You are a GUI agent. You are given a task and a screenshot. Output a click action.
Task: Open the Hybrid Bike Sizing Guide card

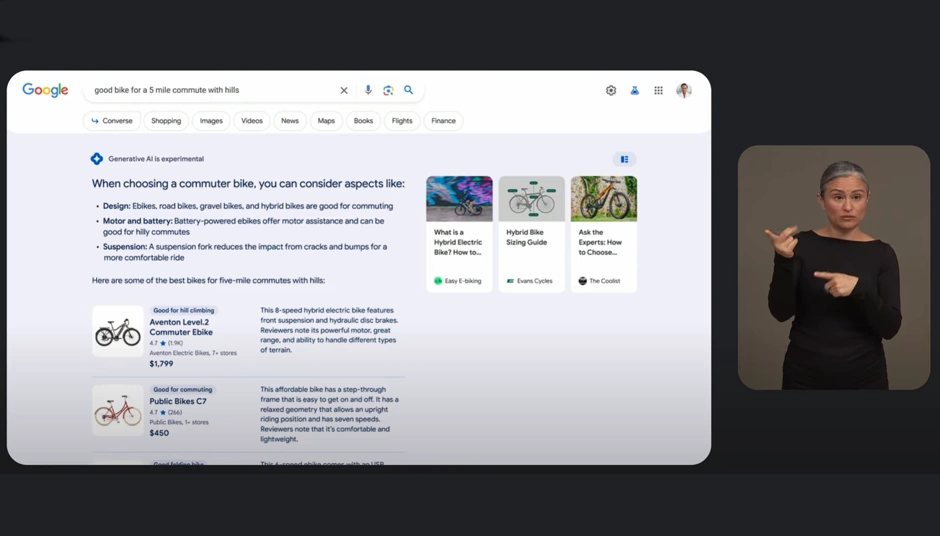point(532,234)
